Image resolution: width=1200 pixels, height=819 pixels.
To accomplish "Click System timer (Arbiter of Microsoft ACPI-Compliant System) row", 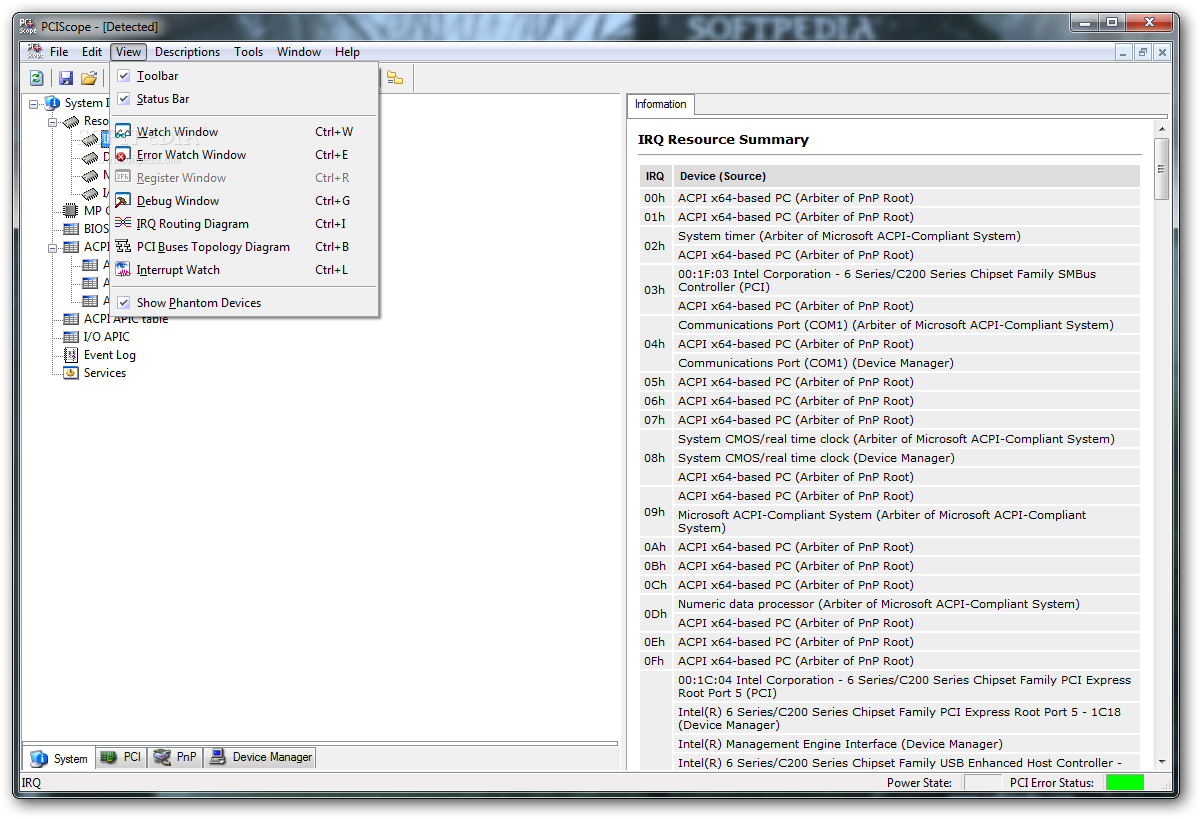I will [907, 236].
